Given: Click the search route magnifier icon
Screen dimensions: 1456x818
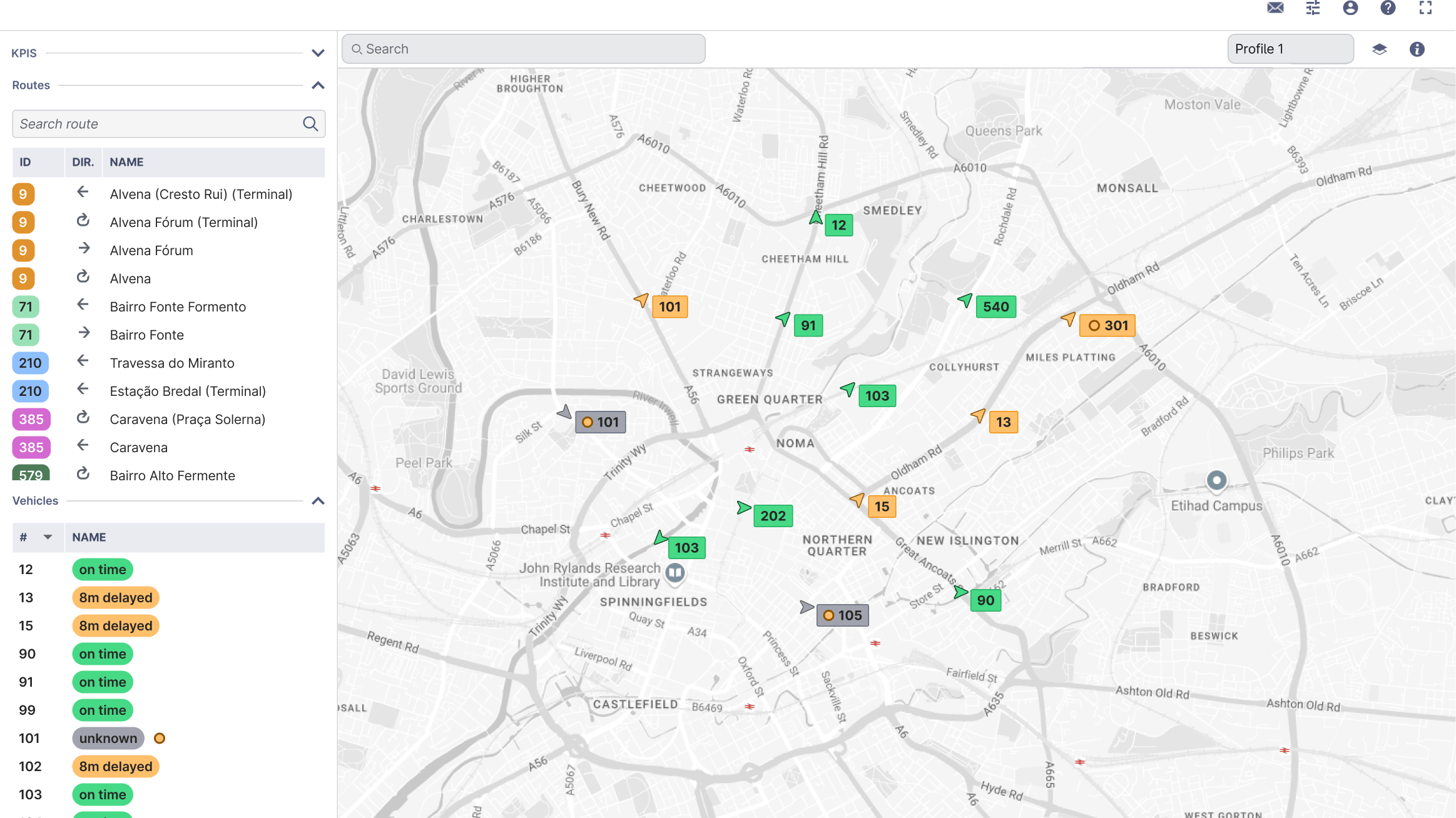Looking at the screenshot, I should (x=310, y=124).
